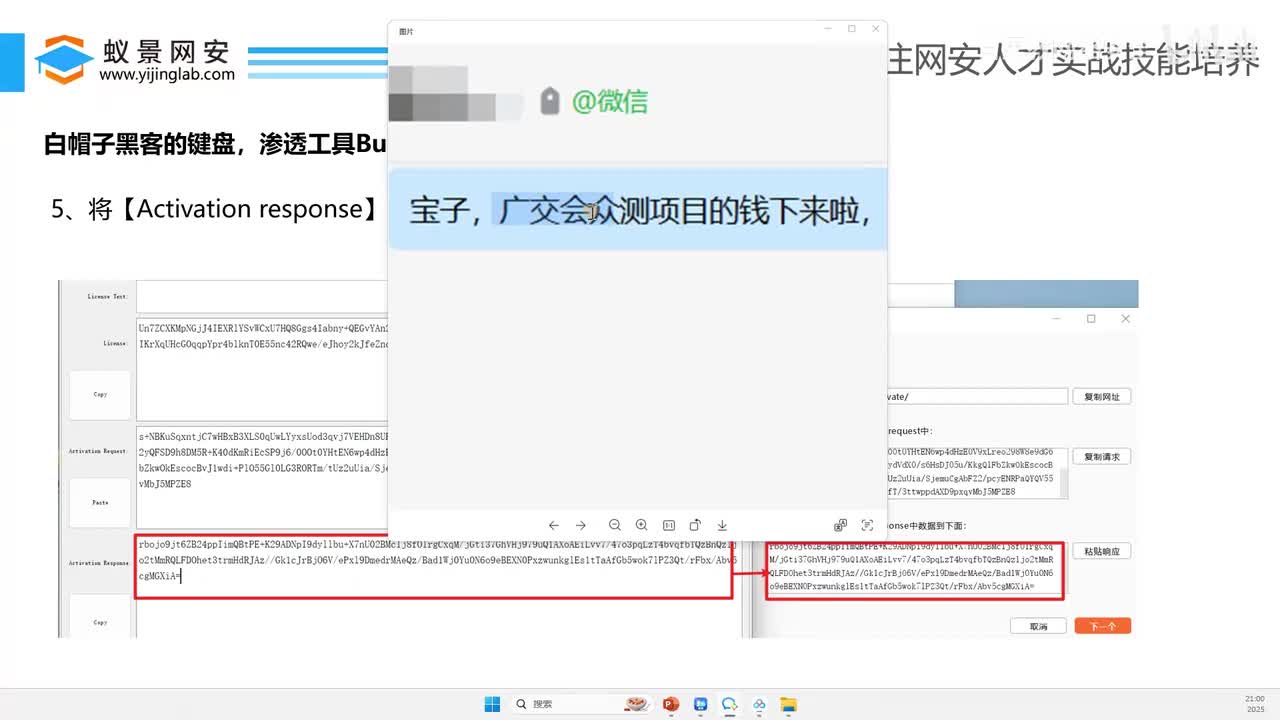Image resolution: width=1280 pixels, height=720 pixels.
Task: Focus the License Text input field
Action: click(x=262, y=296)
